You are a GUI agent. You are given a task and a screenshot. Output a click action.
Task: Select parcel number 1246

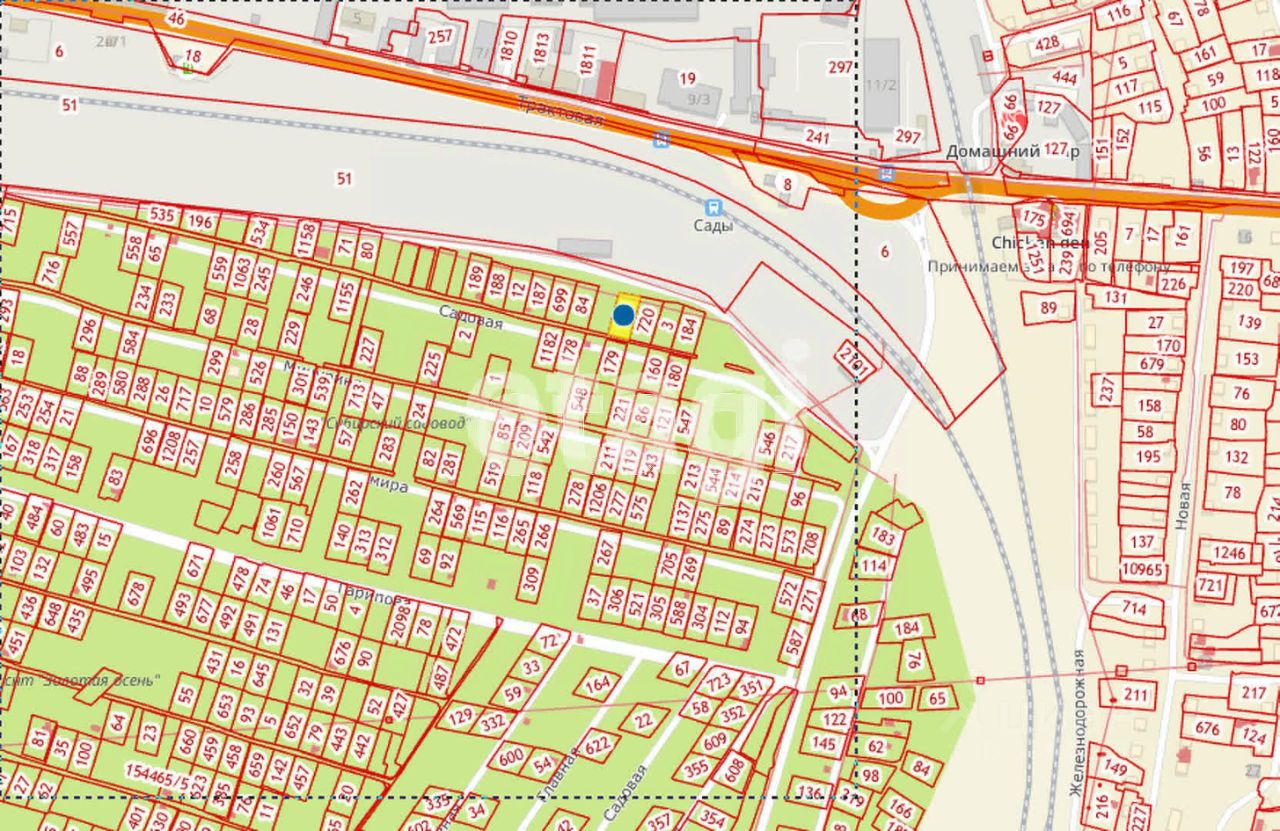pos(1229,553)
